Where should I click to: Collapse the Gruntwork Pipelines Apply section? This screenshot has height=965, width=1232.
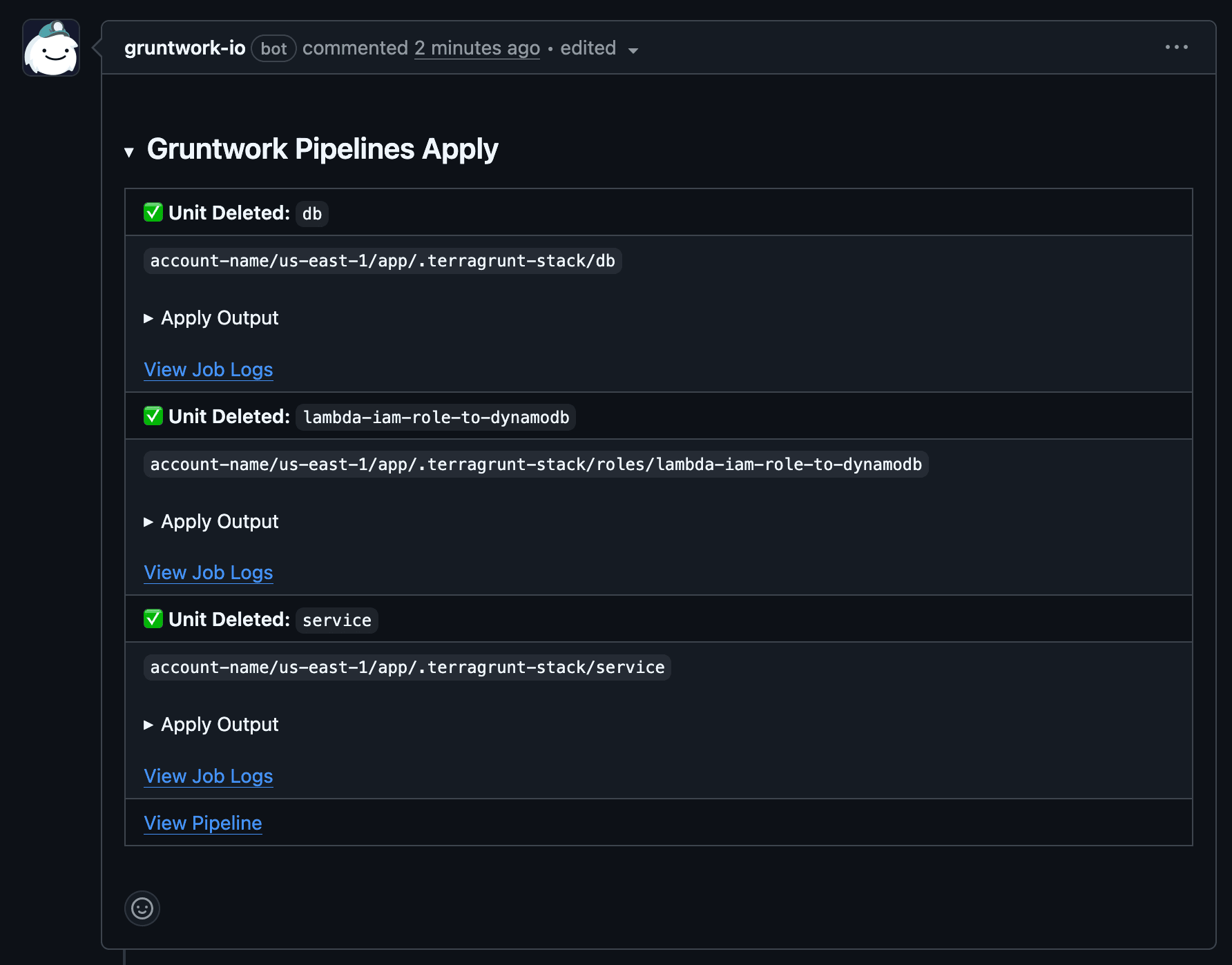point(129,152)
